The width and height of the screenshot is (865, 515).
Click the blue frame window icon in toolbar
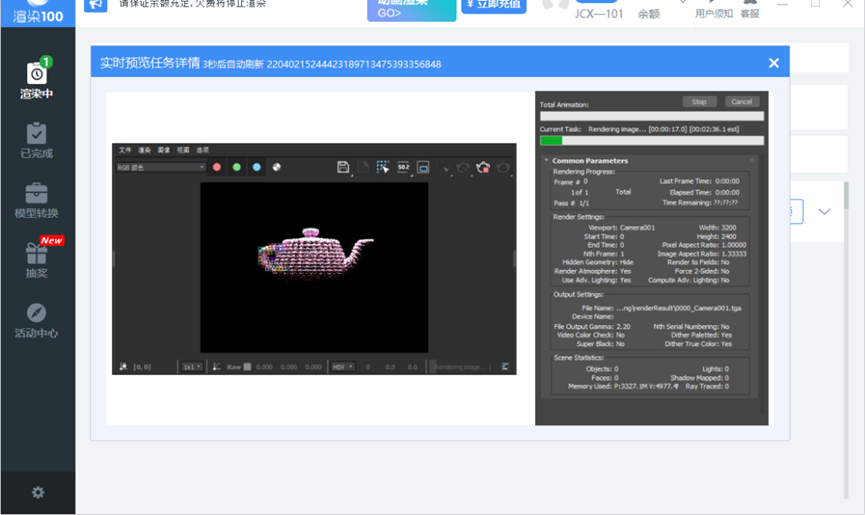click(x=423, y=167)
